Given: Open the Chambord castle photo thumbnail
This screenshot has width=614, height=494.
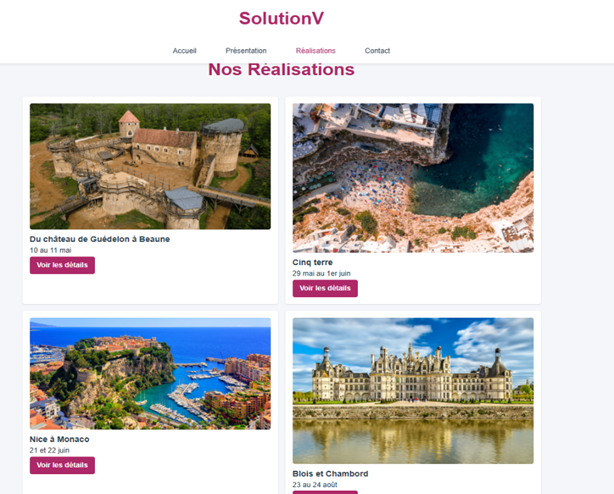Looking at the screenshot, I should tap(413, 391).
